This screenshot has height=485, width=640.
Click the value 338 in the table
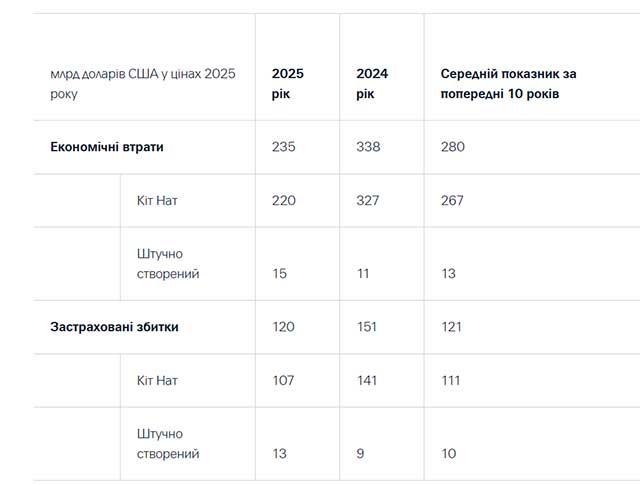(x=368, y=147)
